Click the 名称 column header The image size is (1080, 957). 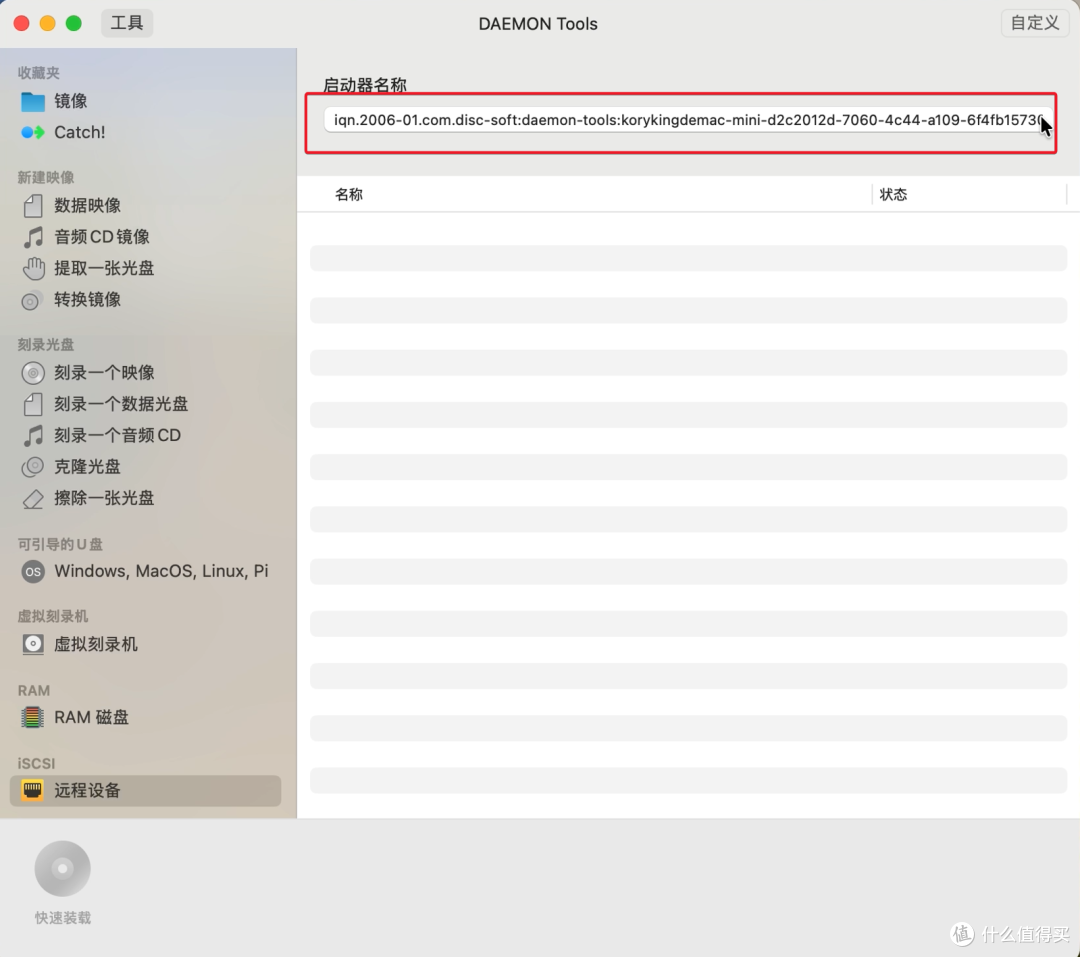(x=349, y=194)
